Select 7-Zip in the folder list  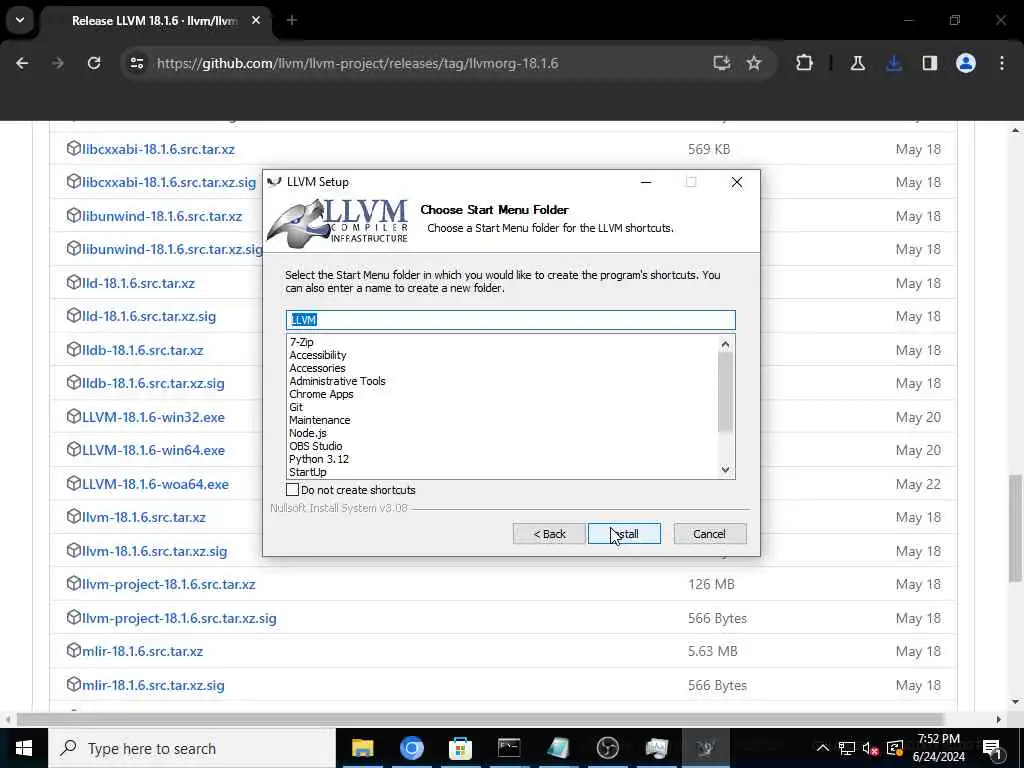[x=302, y=342]
